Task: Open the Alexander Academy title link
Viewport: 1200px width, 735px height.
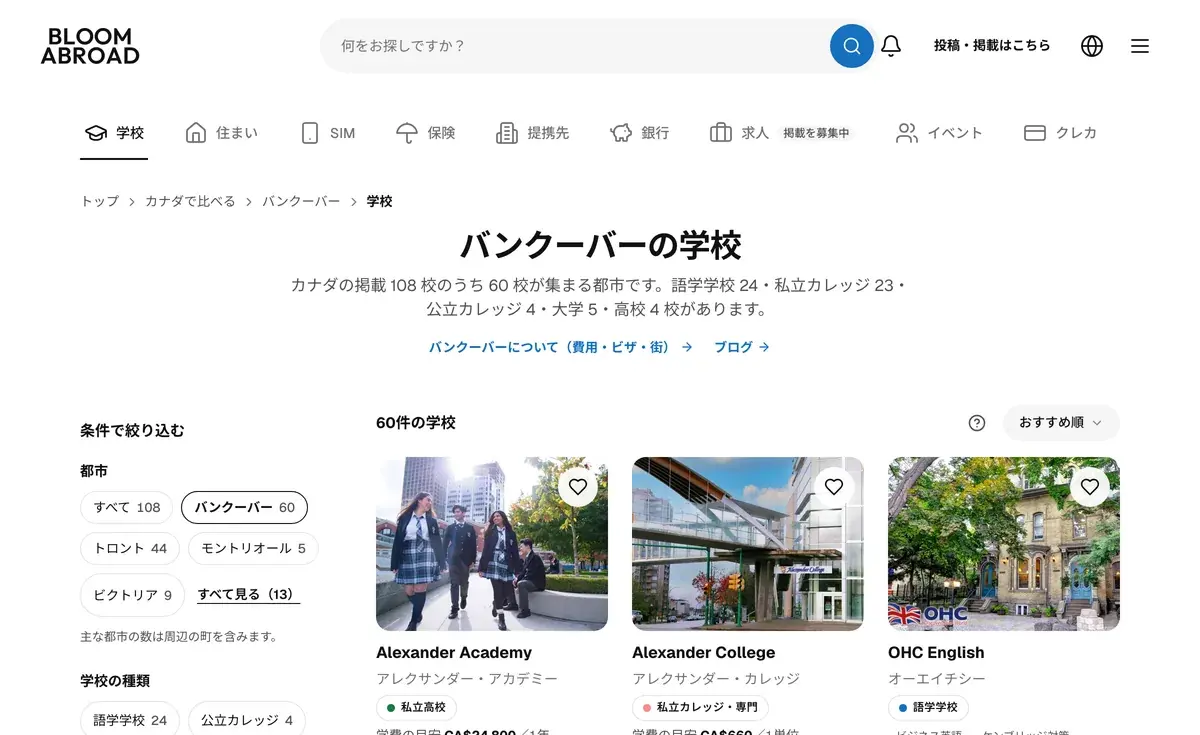Action: pos(454,653)
